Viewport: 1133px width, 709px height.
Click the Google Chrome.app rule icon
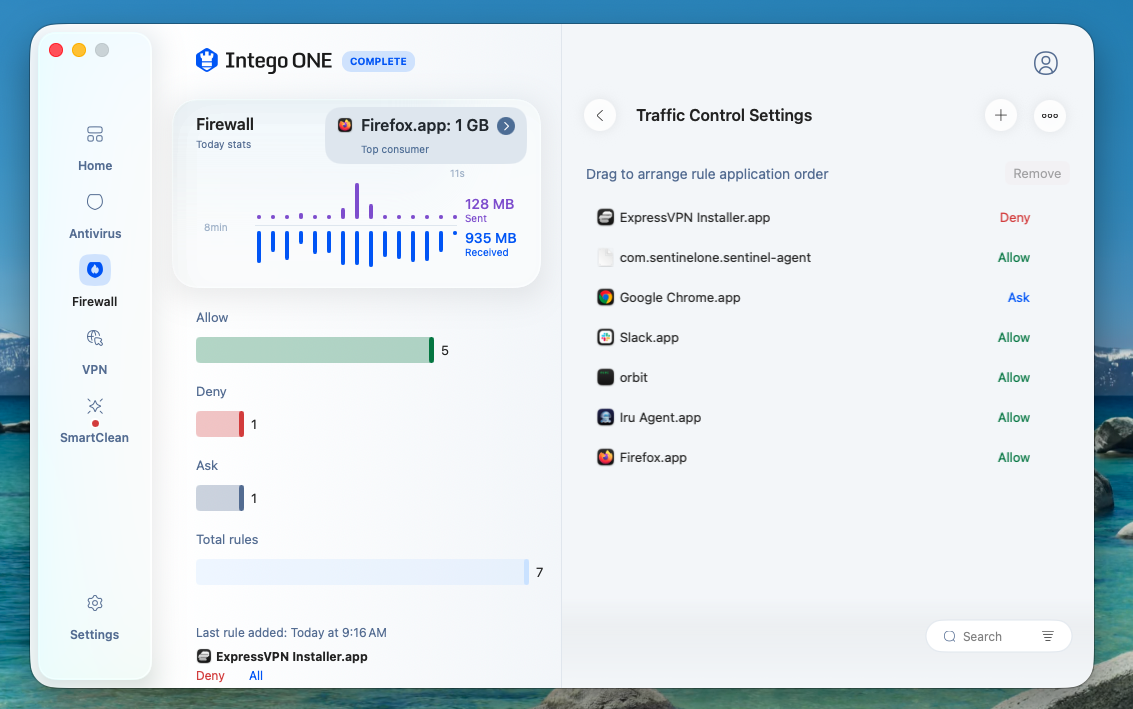coord(606,297)
